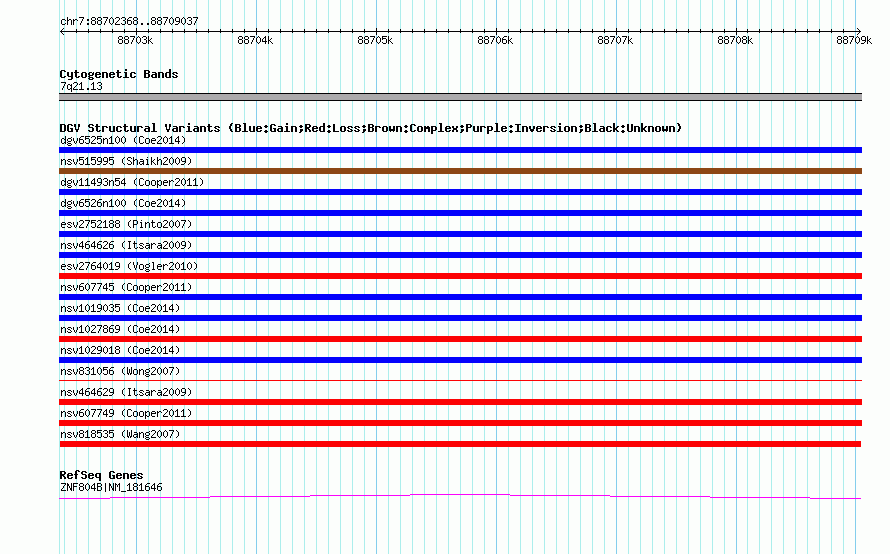Select the red bar under nsv464629

(460, 402)
